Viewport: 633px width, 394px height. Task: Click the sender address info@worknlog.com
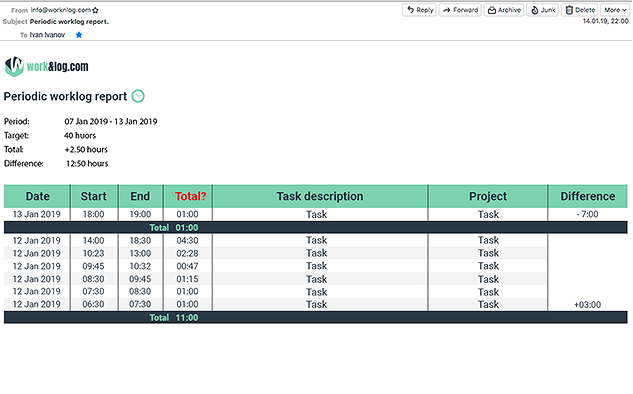pyautogui.click(x=61, y=10)
